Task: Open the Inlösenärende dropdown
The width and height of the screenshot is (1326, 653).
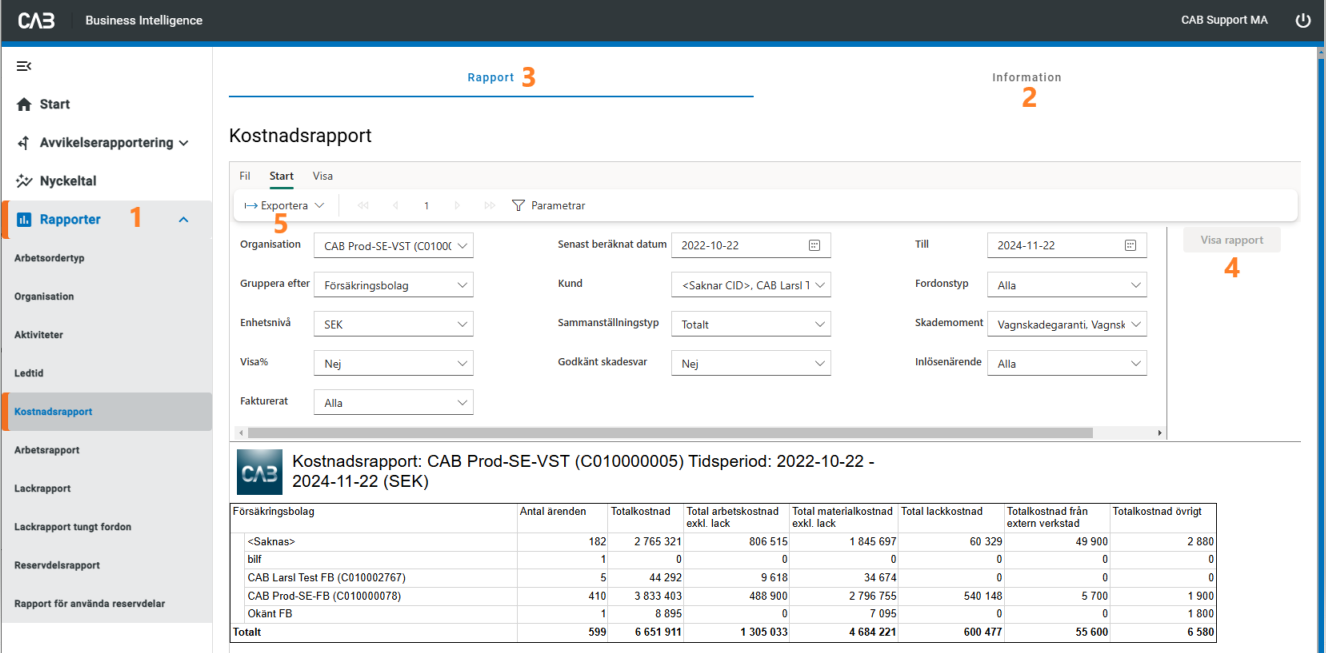Action: [x=1067, y=363]
